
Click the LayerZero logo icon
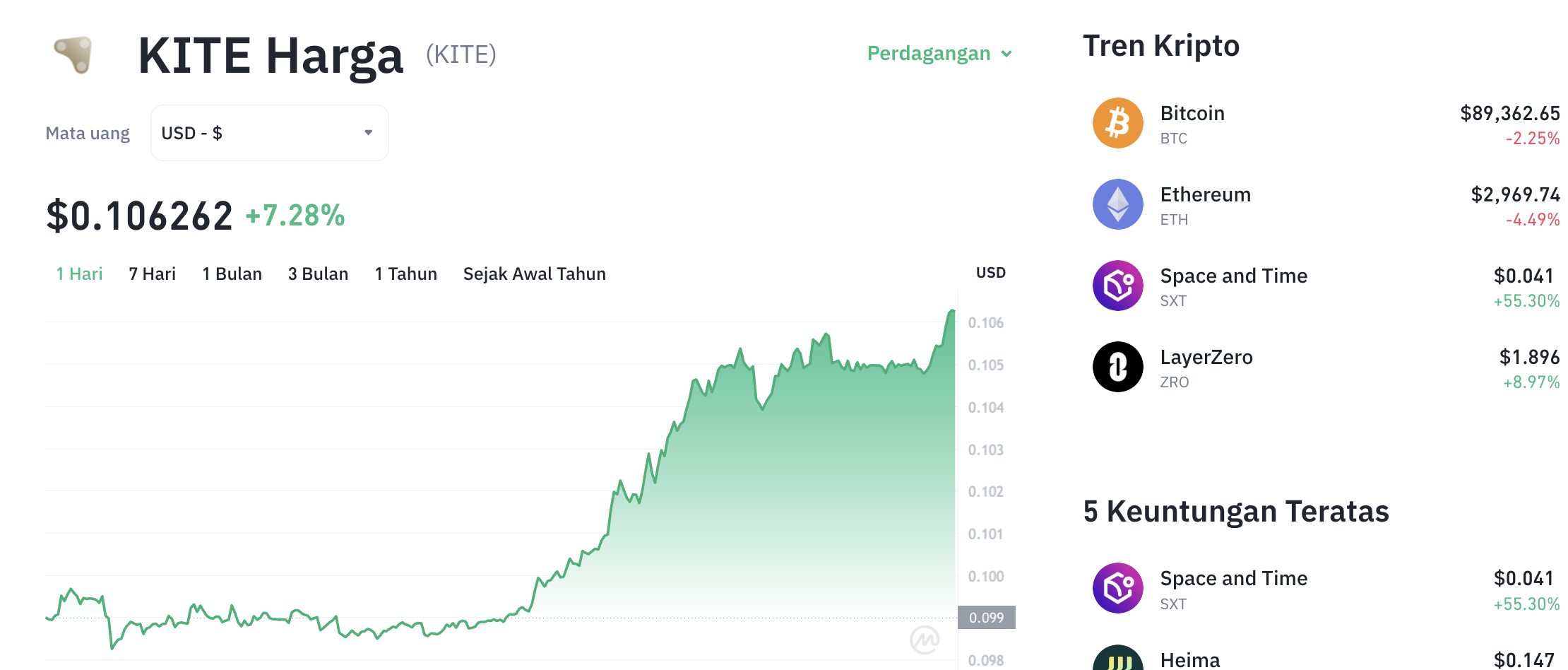1117,367
